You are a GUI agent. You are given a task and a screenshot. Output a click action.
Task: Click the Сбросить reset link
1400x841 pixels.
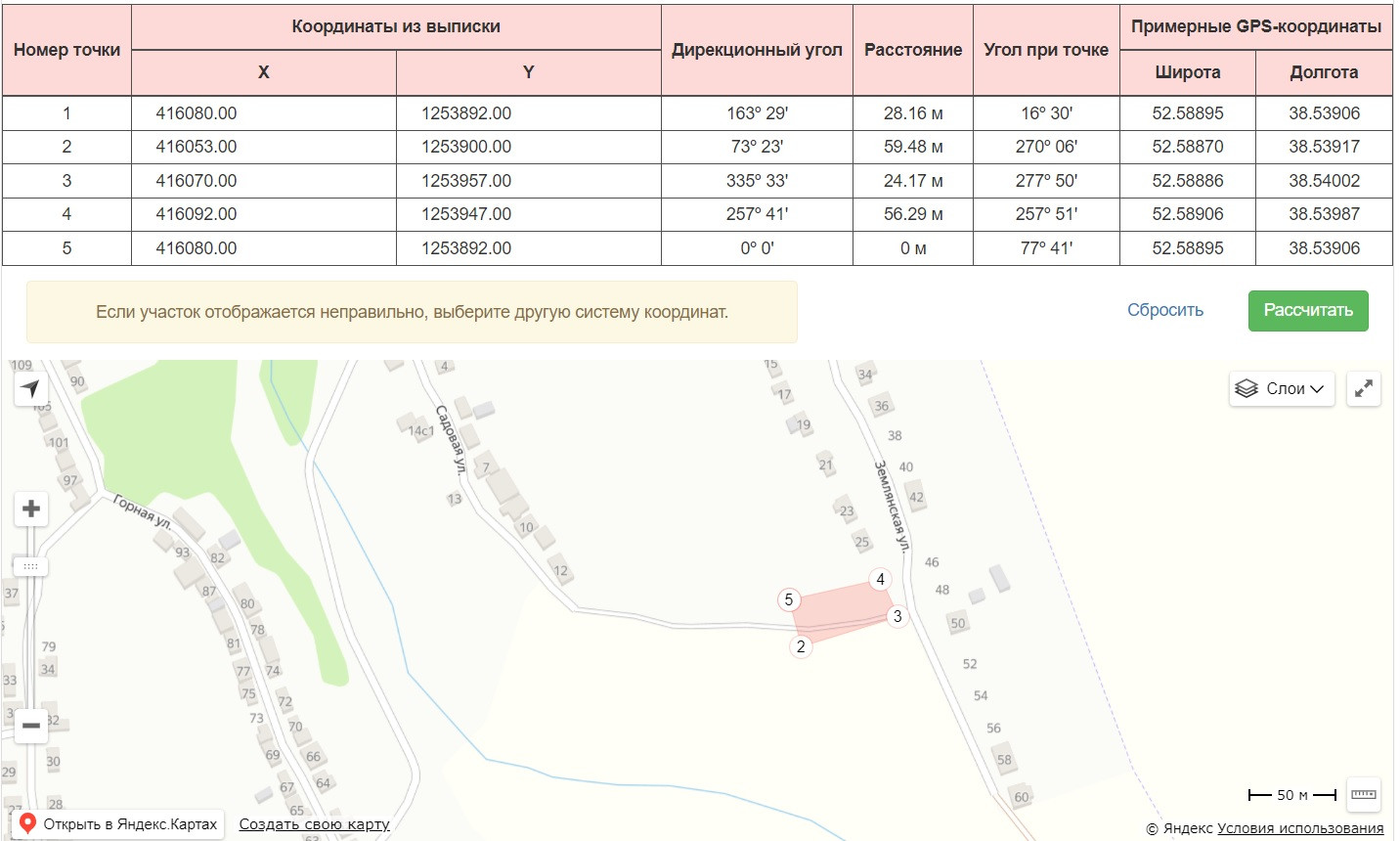1165,310
